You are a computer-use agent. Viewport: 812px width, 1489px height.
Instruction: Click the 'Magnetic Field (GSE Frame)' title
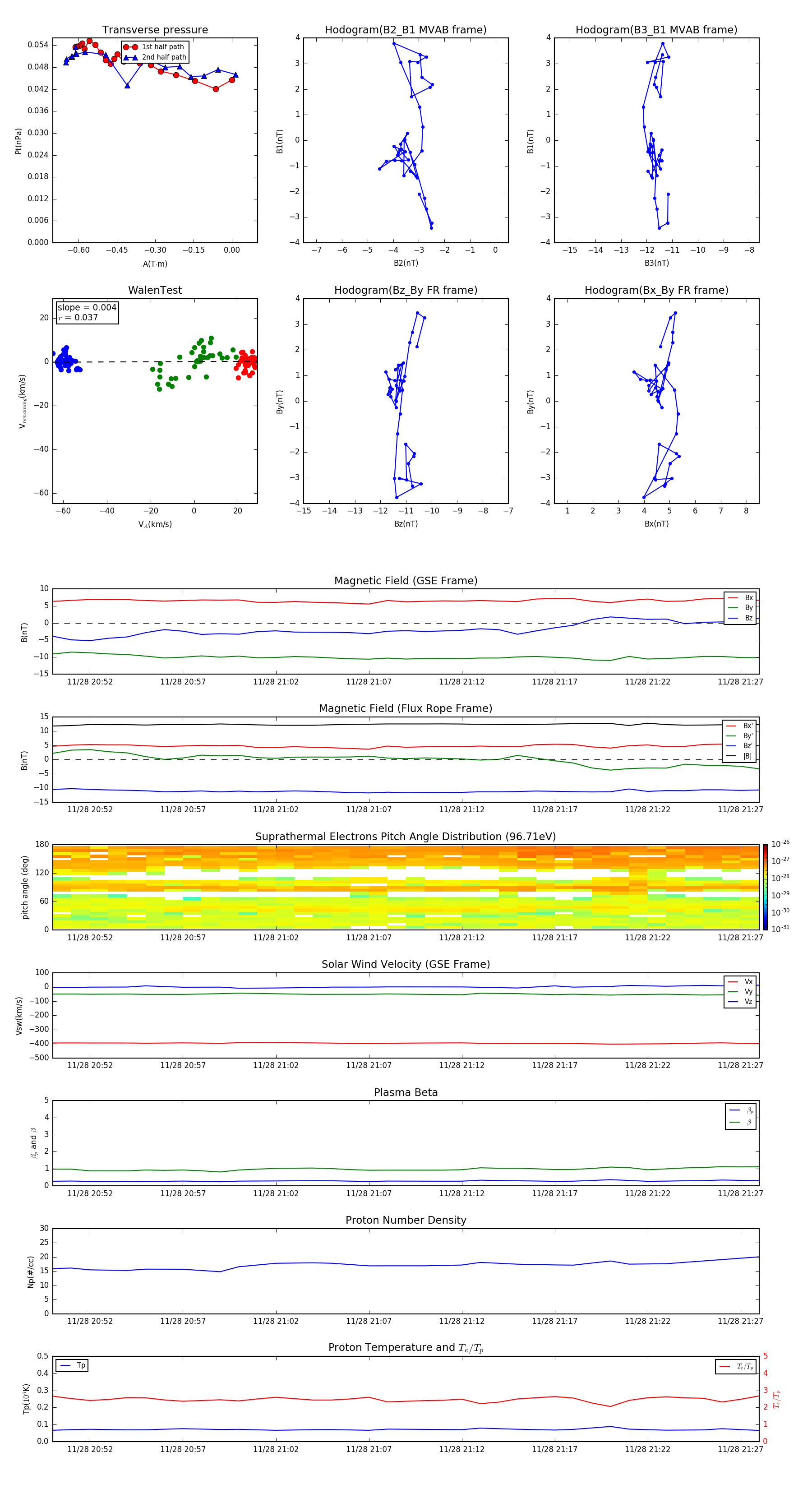tap(406, 581)
